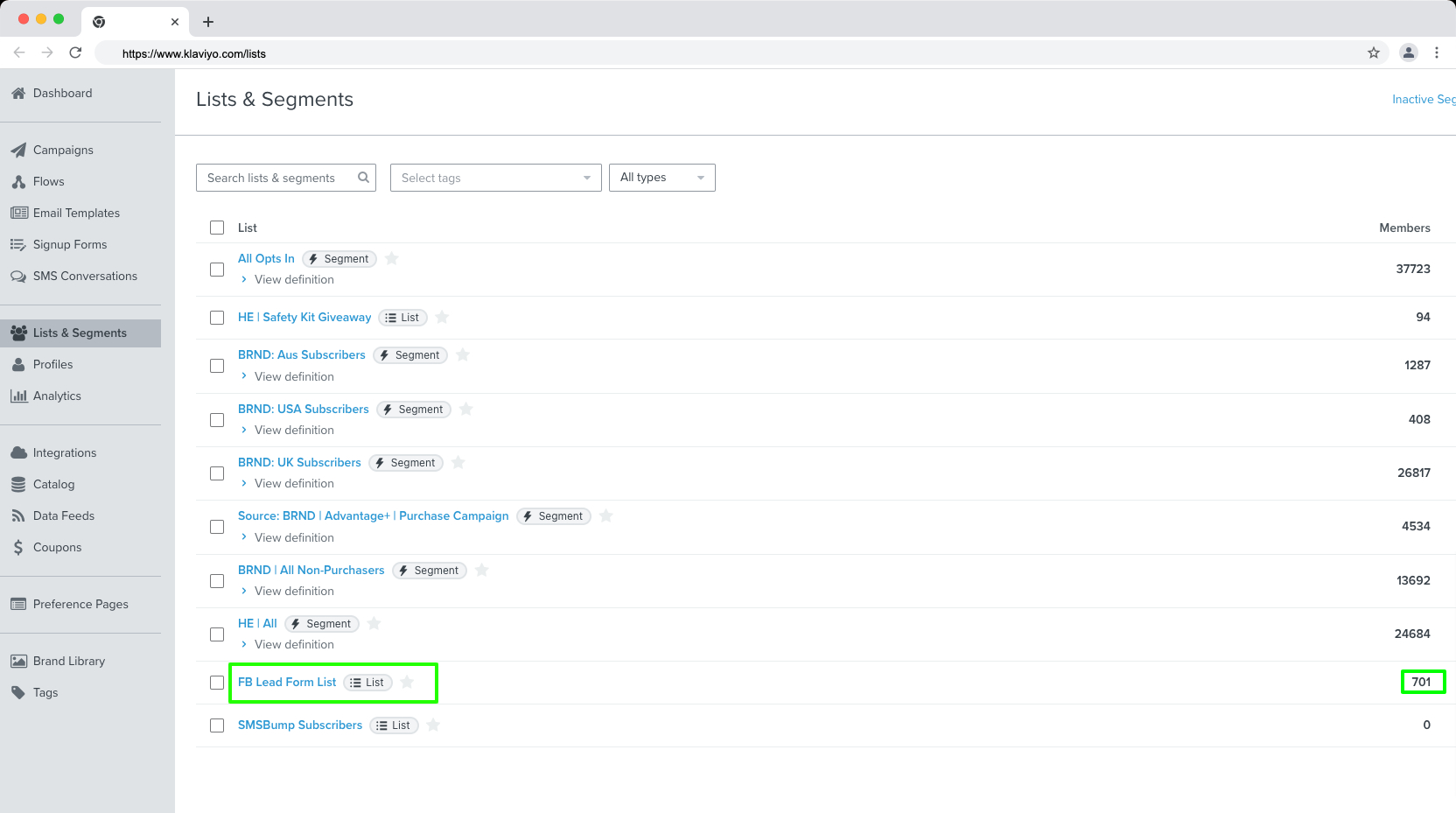
Task: Click the Campaigns paper plane icon
Action: (x=18, y=151)
